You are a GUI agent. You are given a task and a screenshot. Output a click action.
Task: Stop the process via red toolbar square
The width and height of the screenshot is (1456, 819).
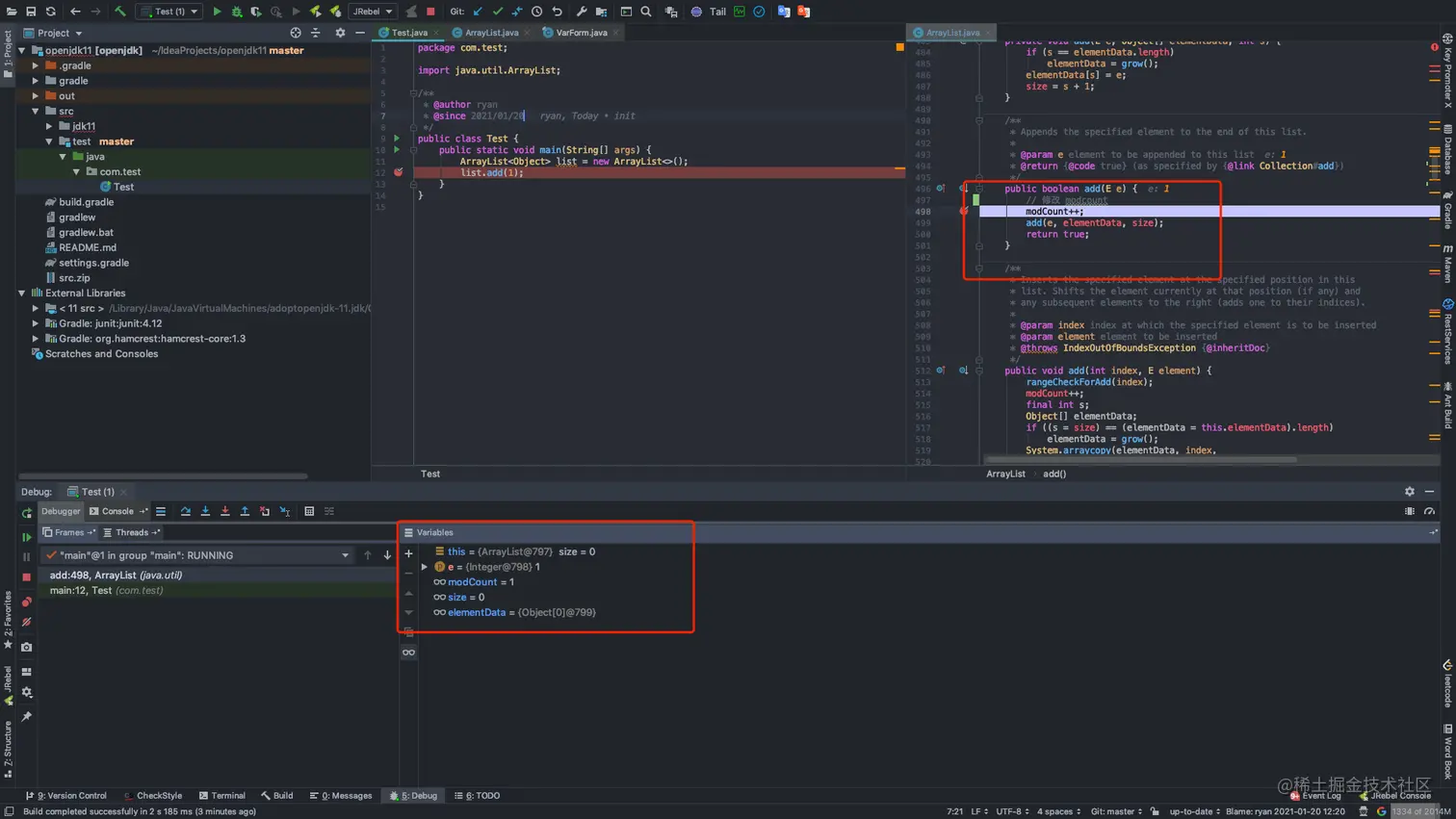point(430,12)
